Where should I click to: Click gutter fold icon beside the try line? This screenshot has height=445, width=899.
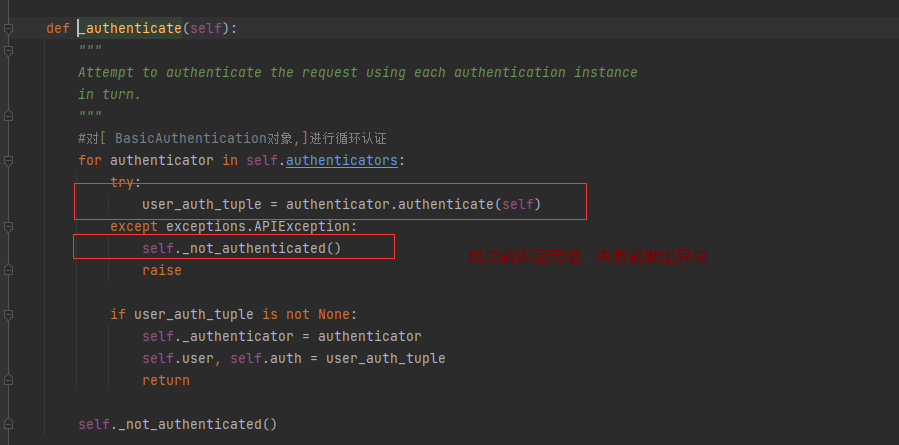(x=7, y=182)
